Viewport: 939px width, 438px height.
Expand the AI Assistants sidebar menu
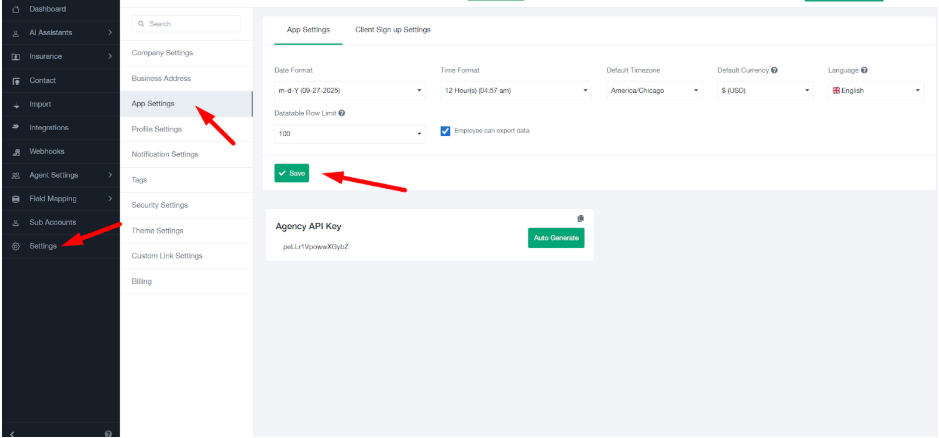(x=60, y=33)
